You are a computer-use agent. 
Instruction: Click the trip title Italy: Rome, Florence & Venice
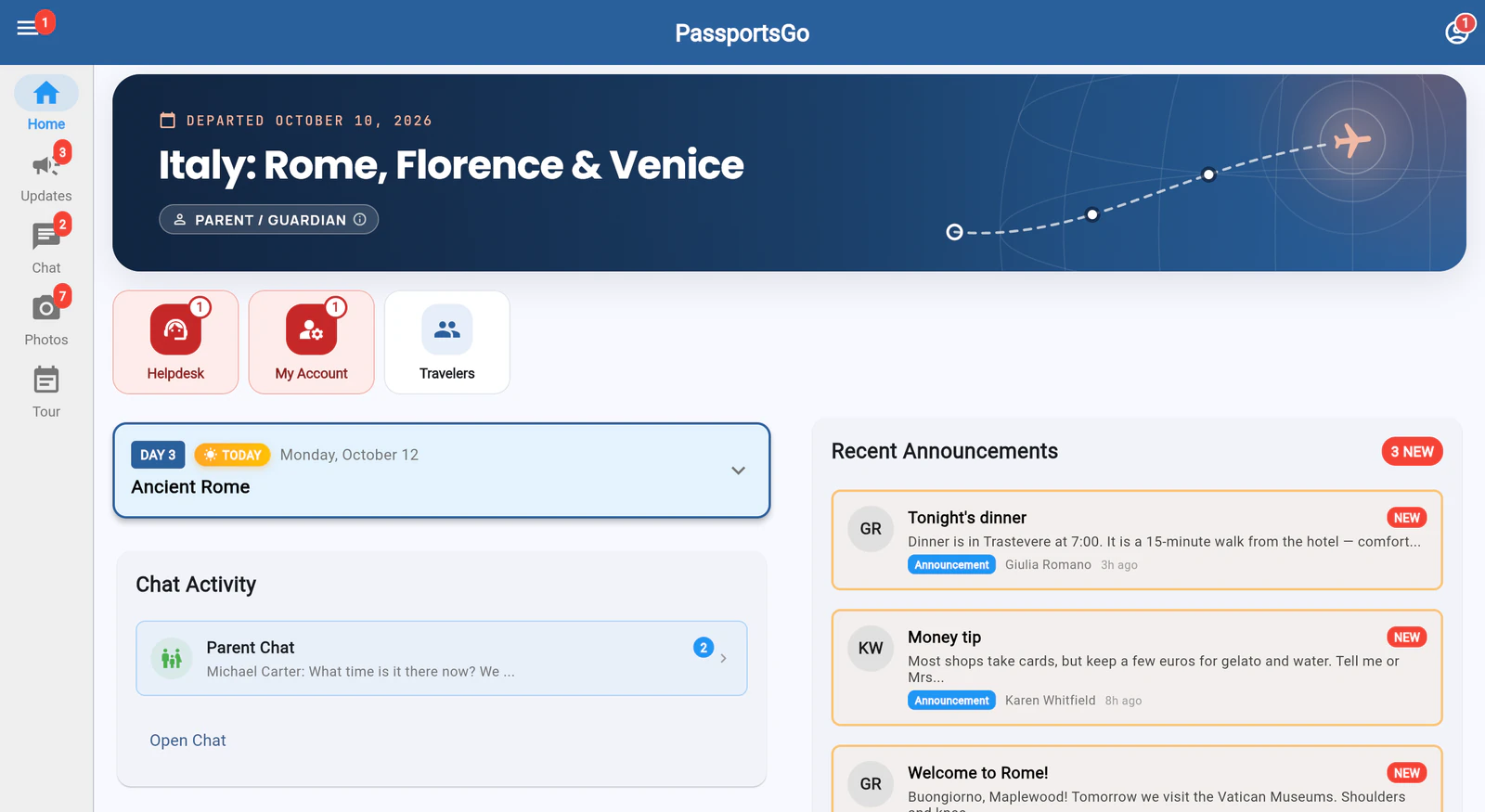pos(451,165)
